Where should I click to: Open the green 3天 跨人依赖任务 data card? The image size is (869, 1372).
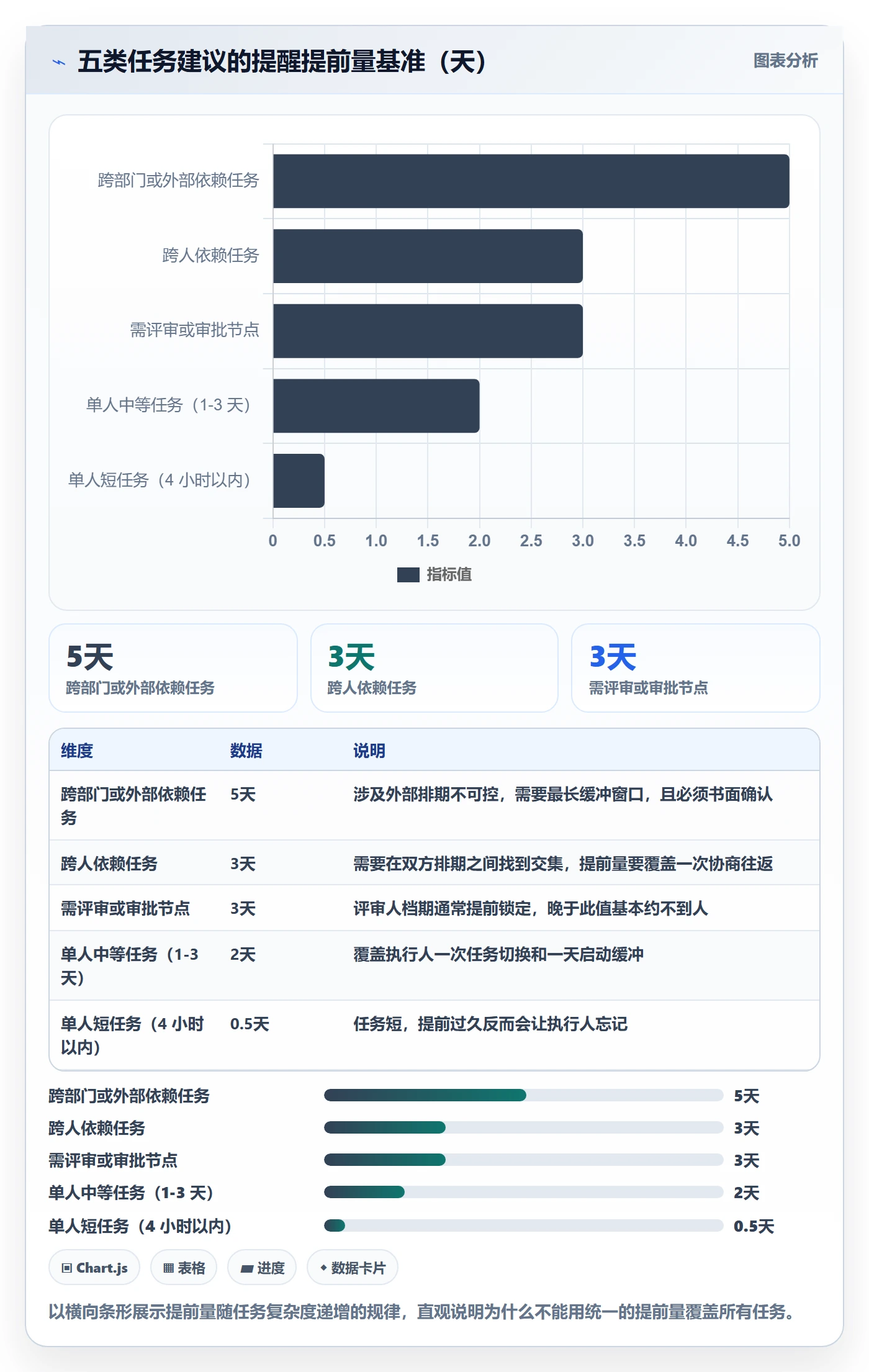[434, 668]
